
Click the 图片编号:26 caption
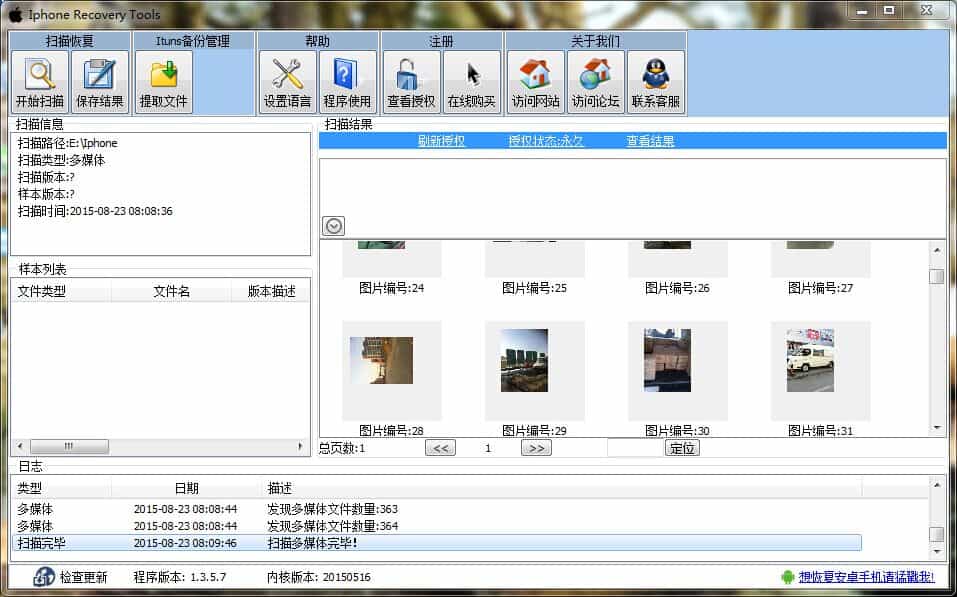click(x=677, y=288)
